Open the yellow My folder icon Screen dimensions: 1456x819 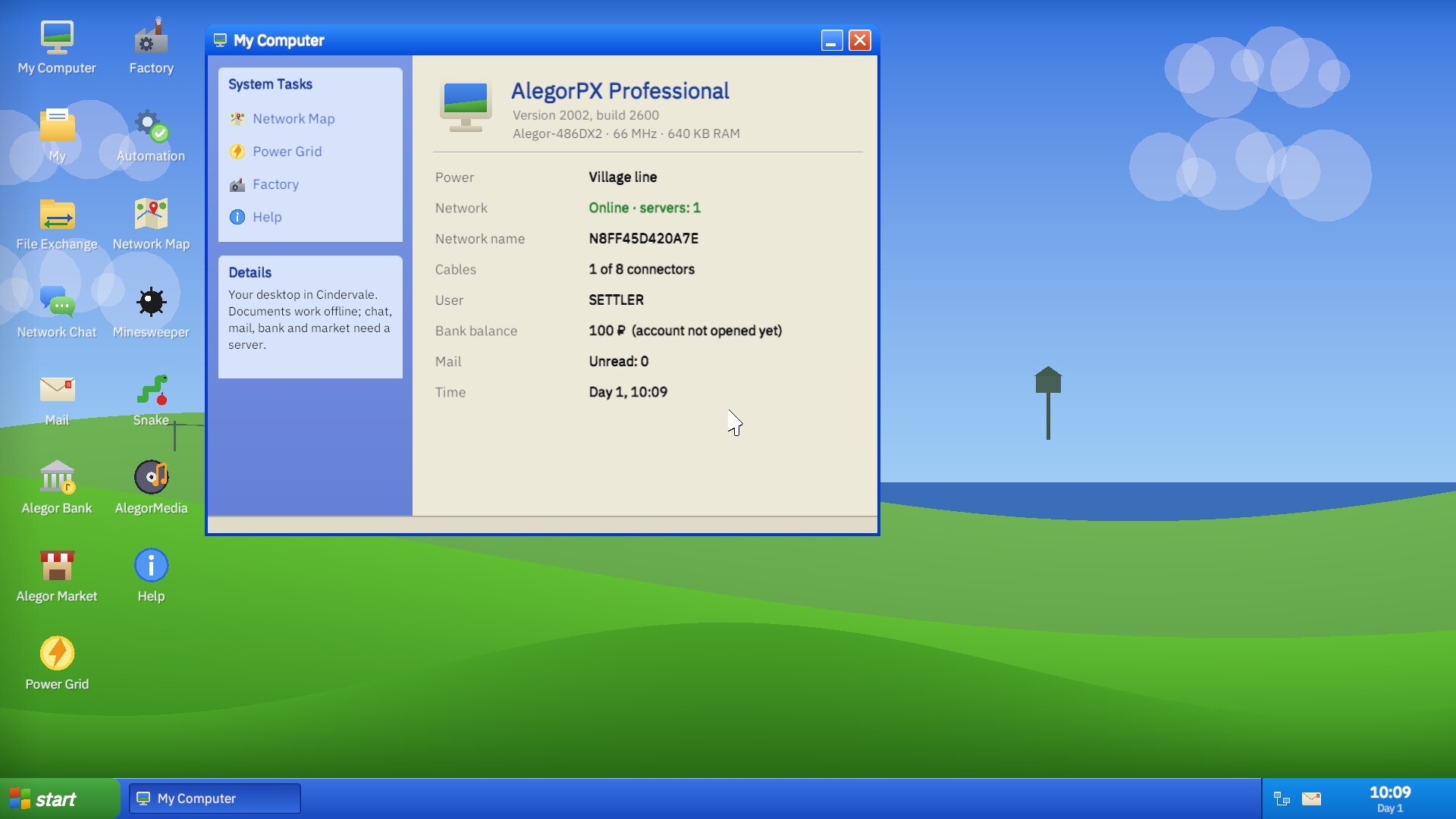[57, 135]
